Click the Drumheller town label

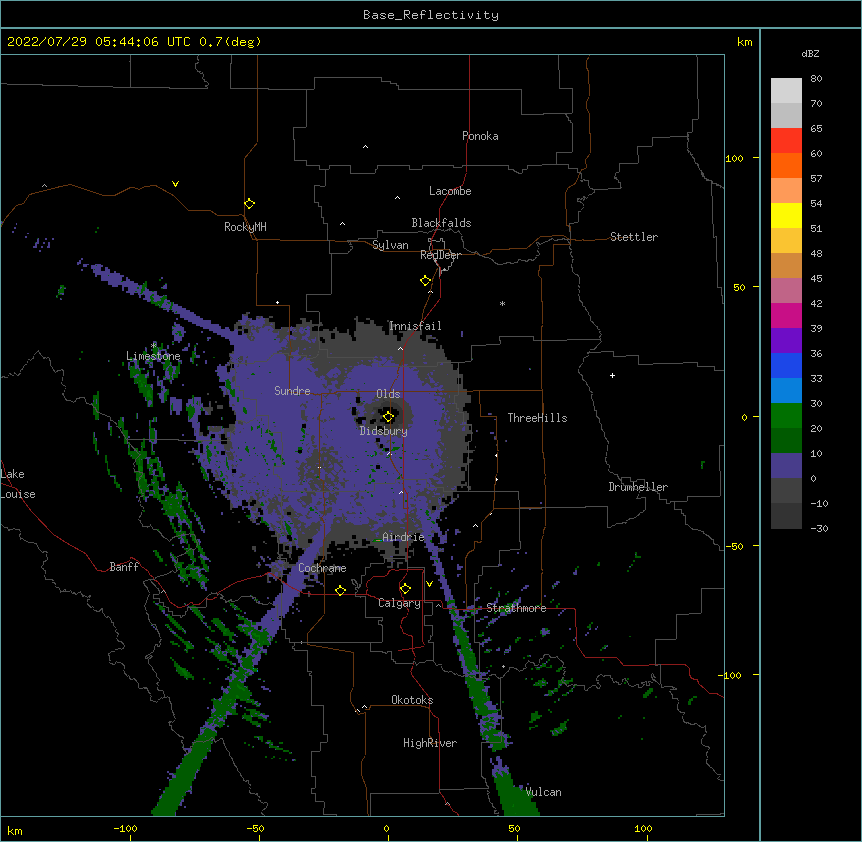click(638, 487)
